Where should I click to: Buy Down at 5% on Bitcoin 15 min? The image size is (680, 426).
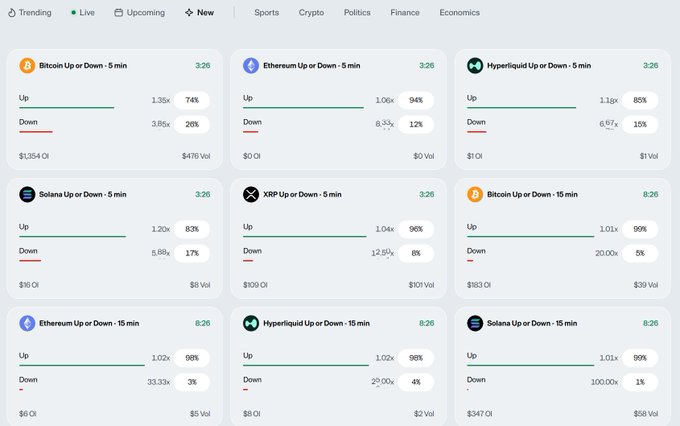point(640,253)
